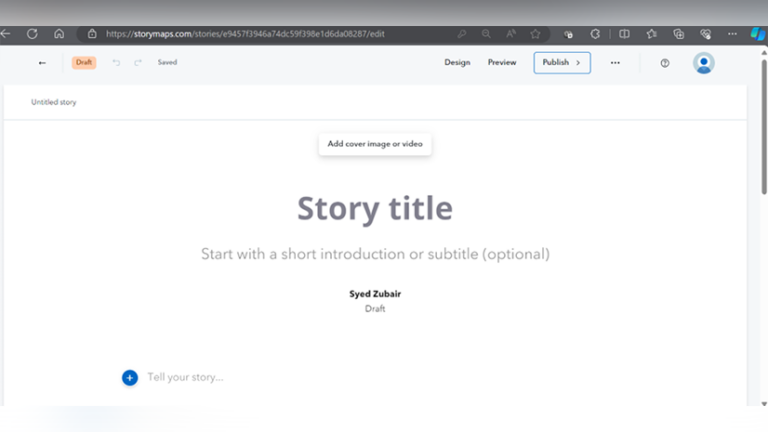Viewport: 768px width, 432px height.
Task: Click the Tell your story text field
Action: (x=185, y=377)
